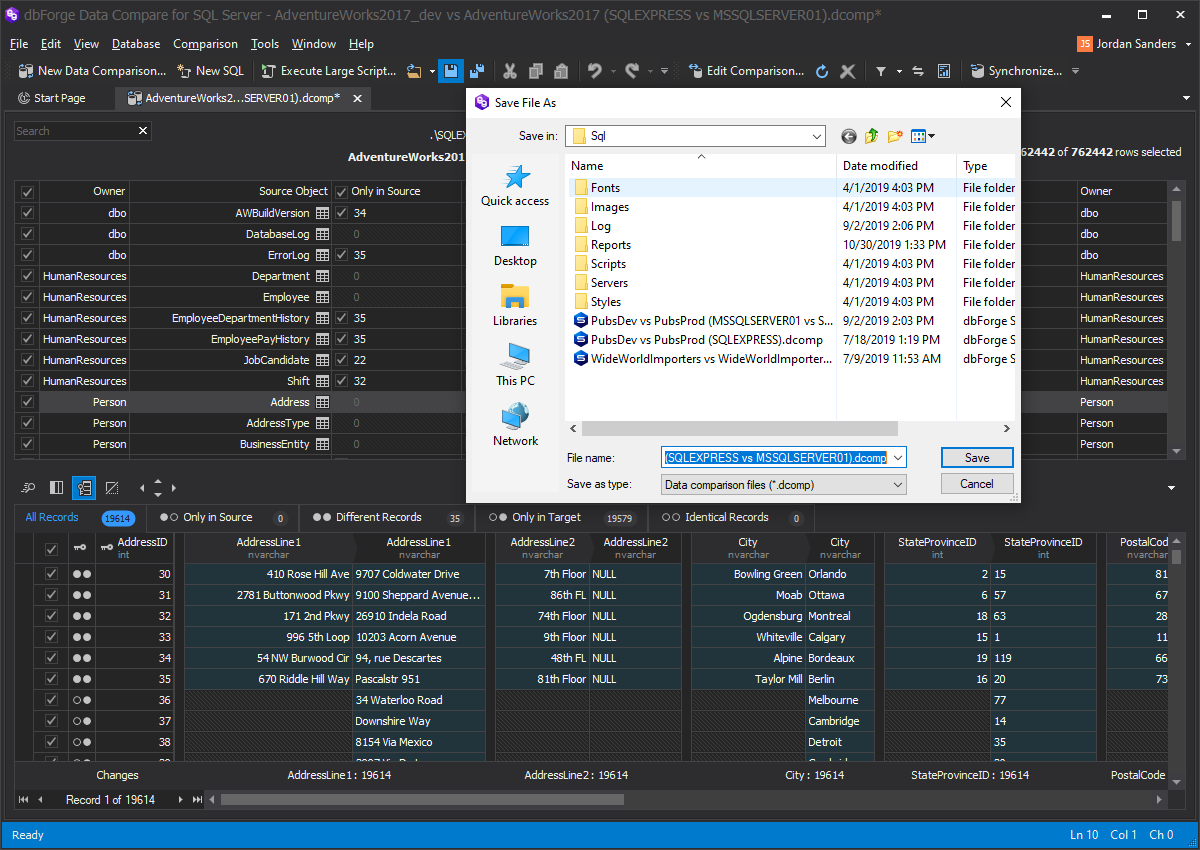The width and height of the screenshot is (1200, 850).
Task: Switch to the Different Records tab
Action: click(x=378, y=517)
